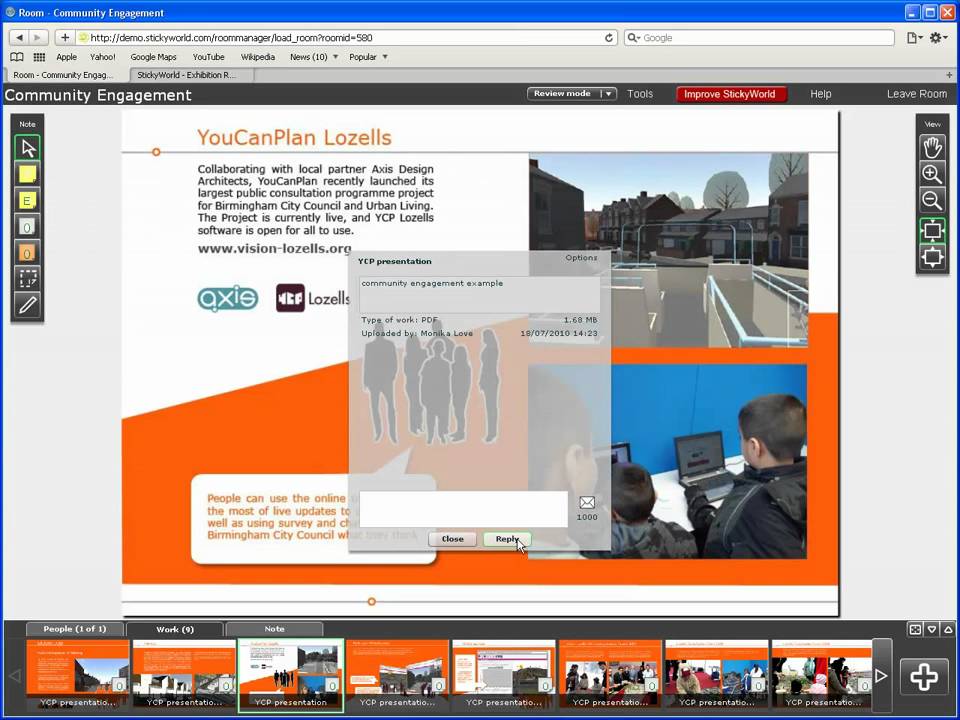Select the grey '0' note tool
The height and width of the screenshot is (720, 960).
point(28,227)
